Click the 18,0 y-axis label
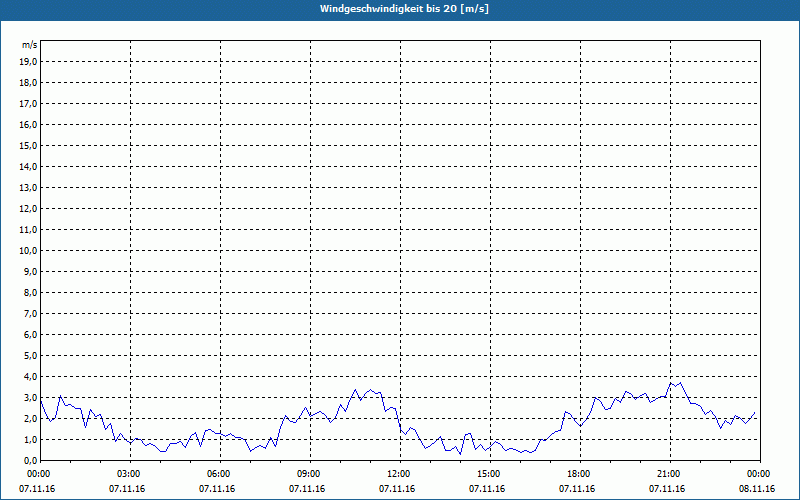Image resolution: width=800 pixels, height=500 pixels. pyautogui.click(x=28, y=83)
